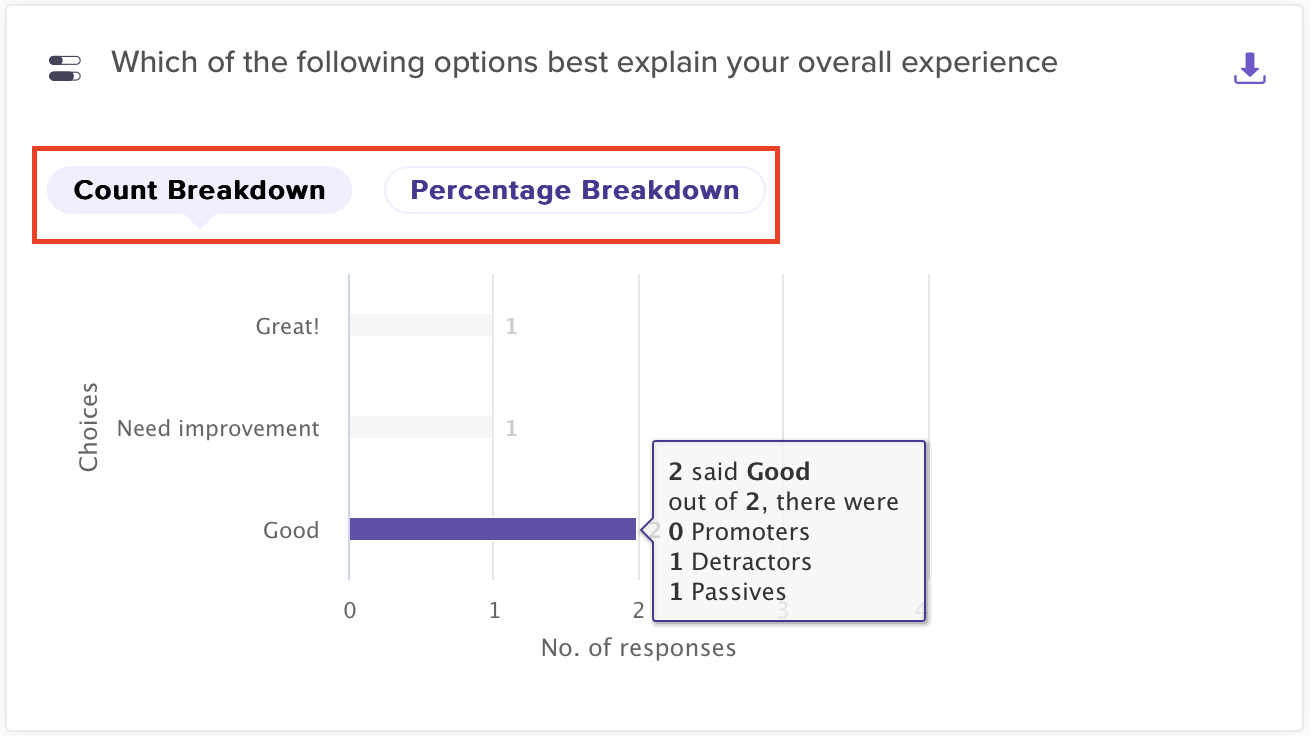
Task: Click the Choices axis title
Action: 89,426
